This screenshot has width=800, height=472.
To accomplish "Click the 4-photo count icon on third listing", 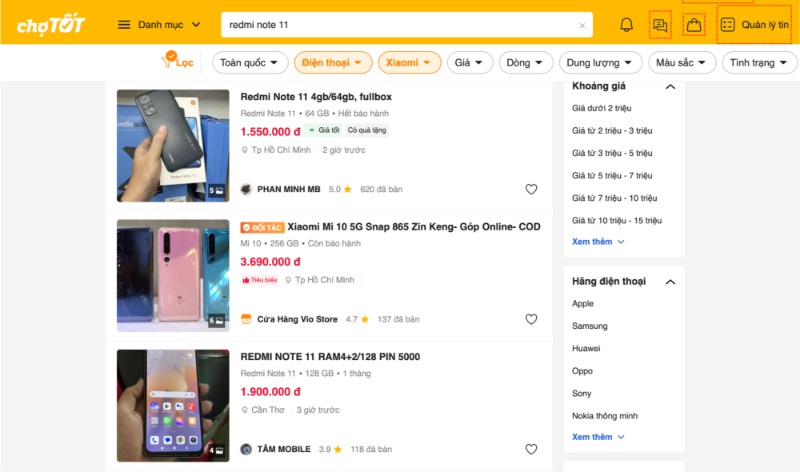I will pyautogui.click(x=216, y=451).
